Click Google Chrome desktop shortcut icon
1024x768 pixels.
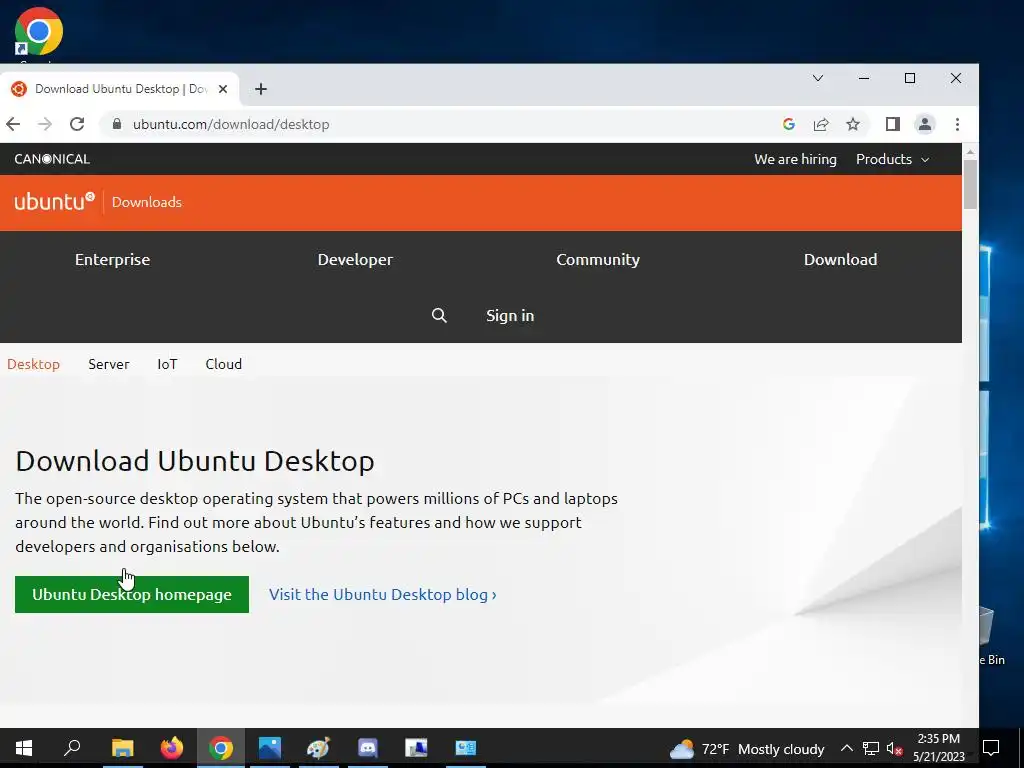(x=39, y=31)
